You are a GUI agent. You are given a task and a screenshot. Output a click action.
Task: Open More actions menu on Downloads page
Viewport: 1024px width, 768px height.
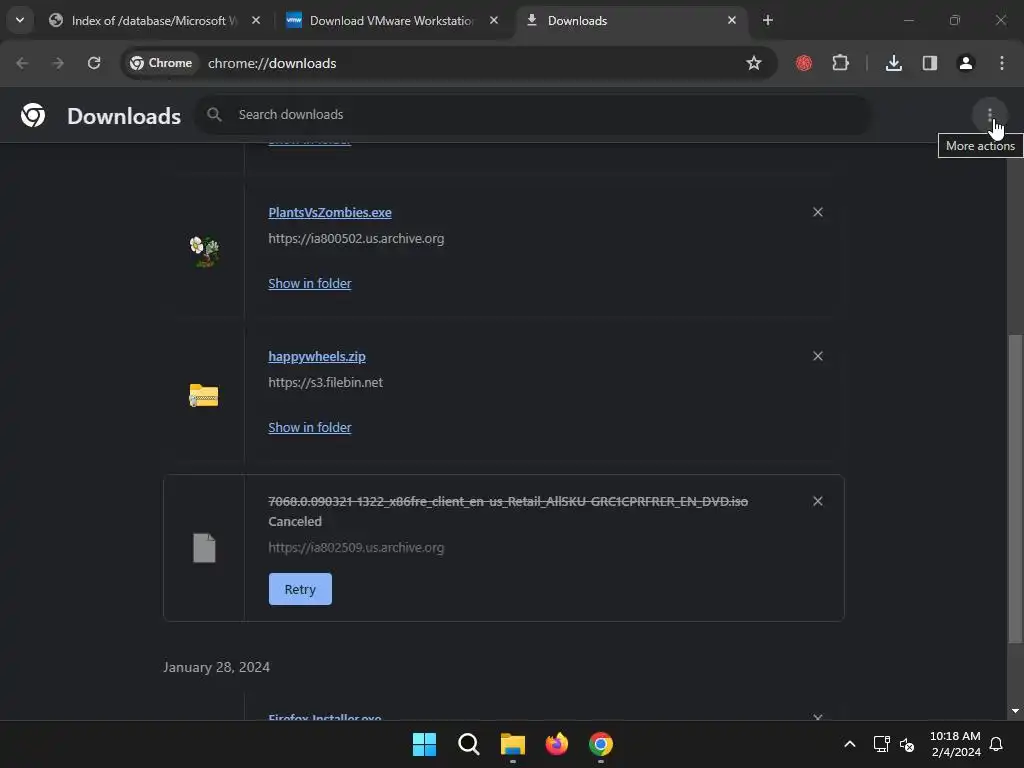[x=990, y=115]
